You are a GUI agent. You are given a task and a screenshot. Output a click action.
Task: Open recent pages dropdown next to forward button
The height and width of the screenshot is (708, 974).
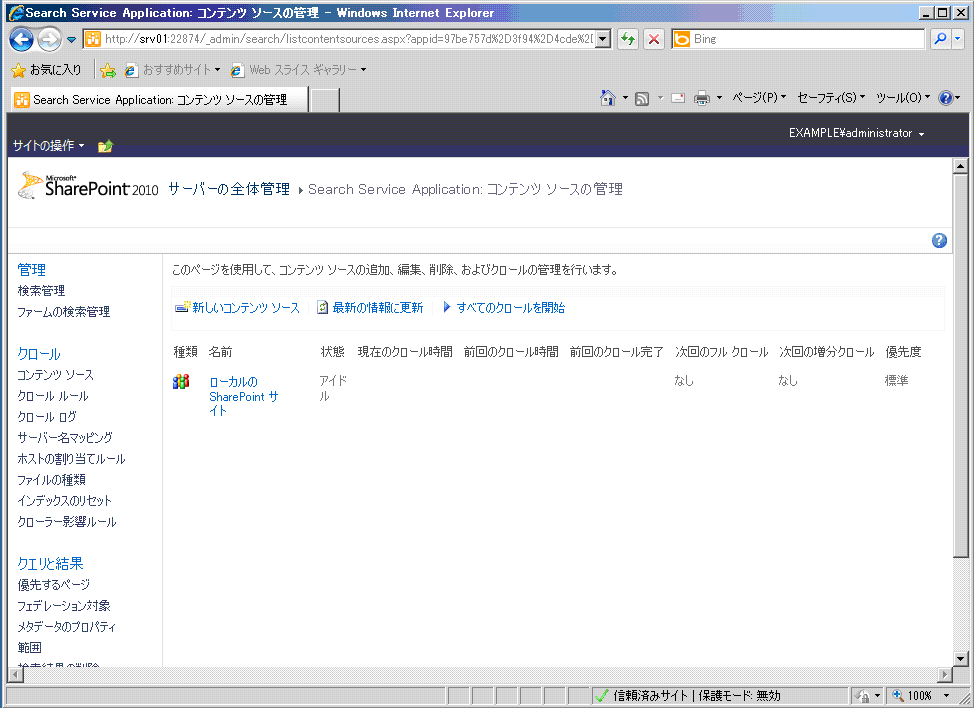point(71,40)
